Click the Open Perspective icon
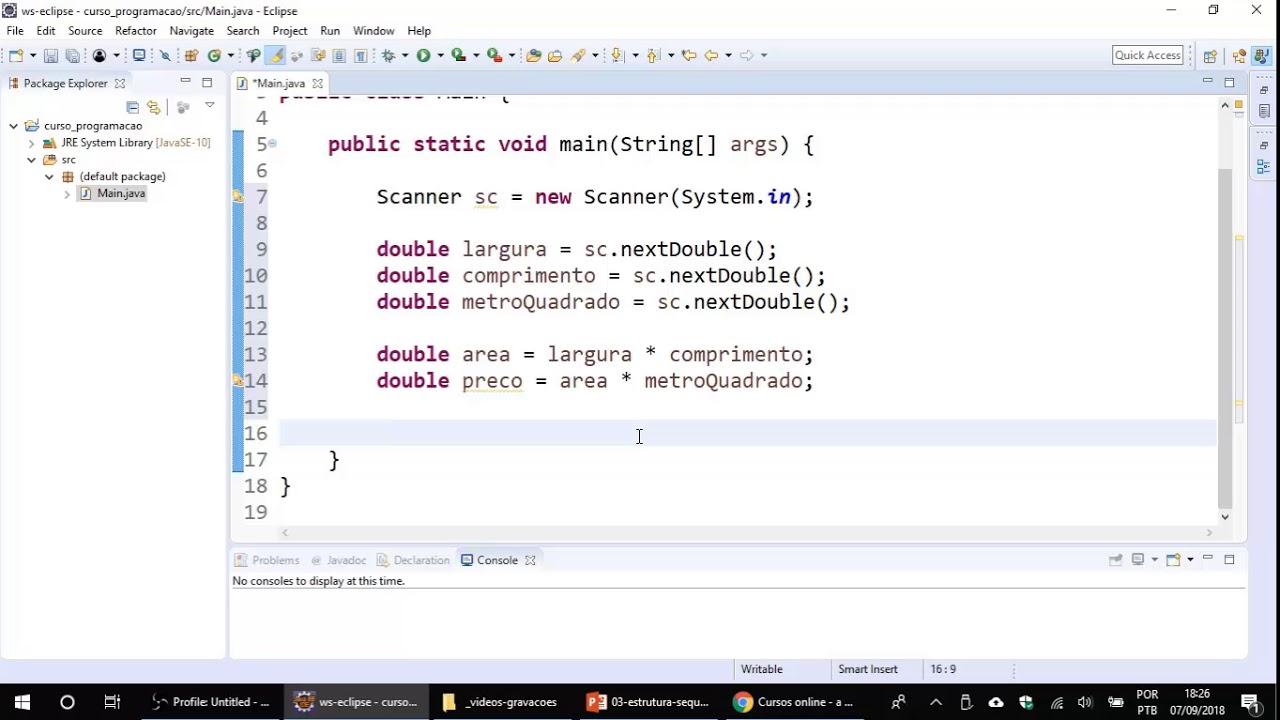 (x=1210, y=56)
